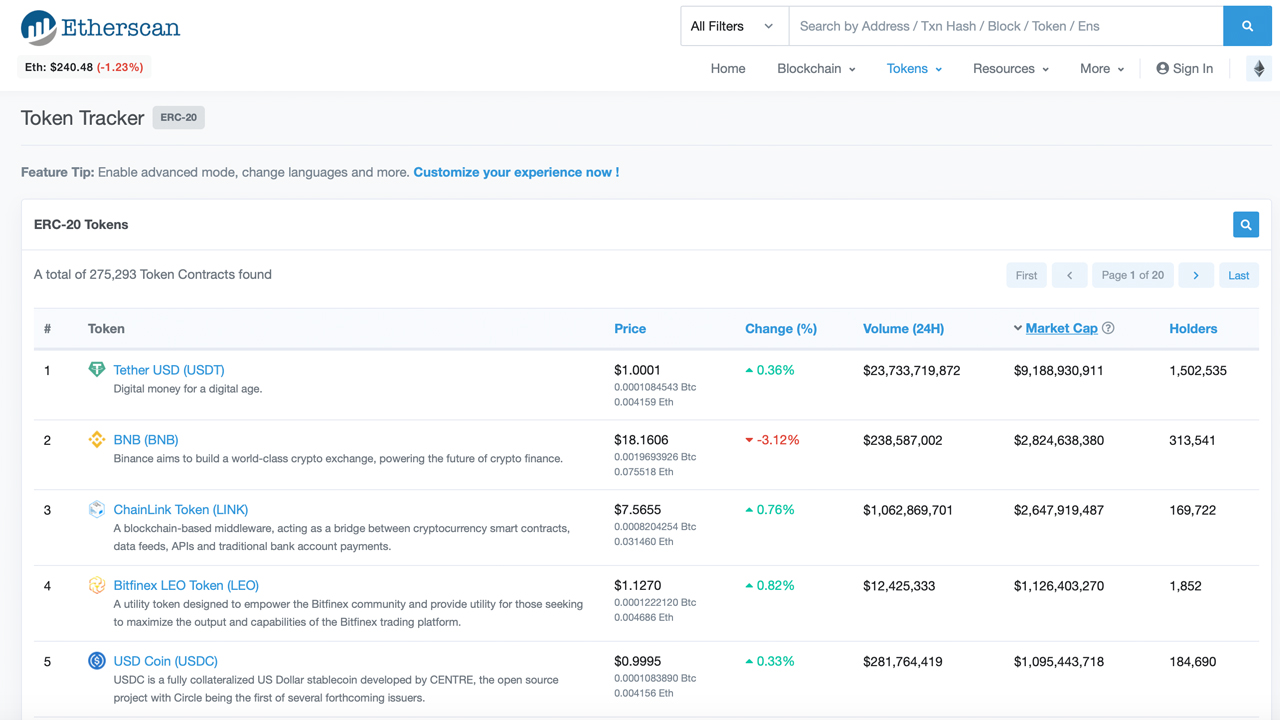The image size is (1280, 720).
Task: Click the Tether USD token icon
Action: 97,370
